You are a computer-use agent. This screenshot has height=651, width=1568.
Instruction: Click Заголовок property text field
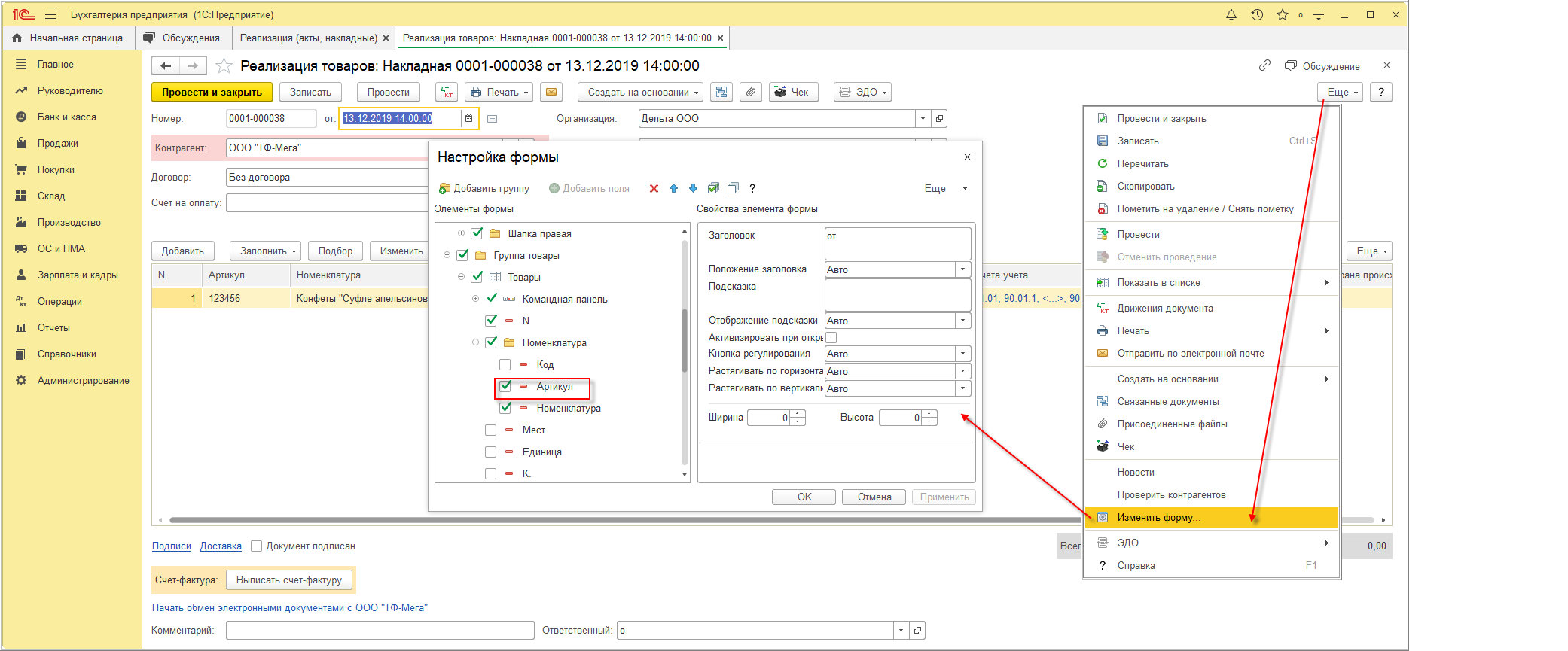pos(898,243)
